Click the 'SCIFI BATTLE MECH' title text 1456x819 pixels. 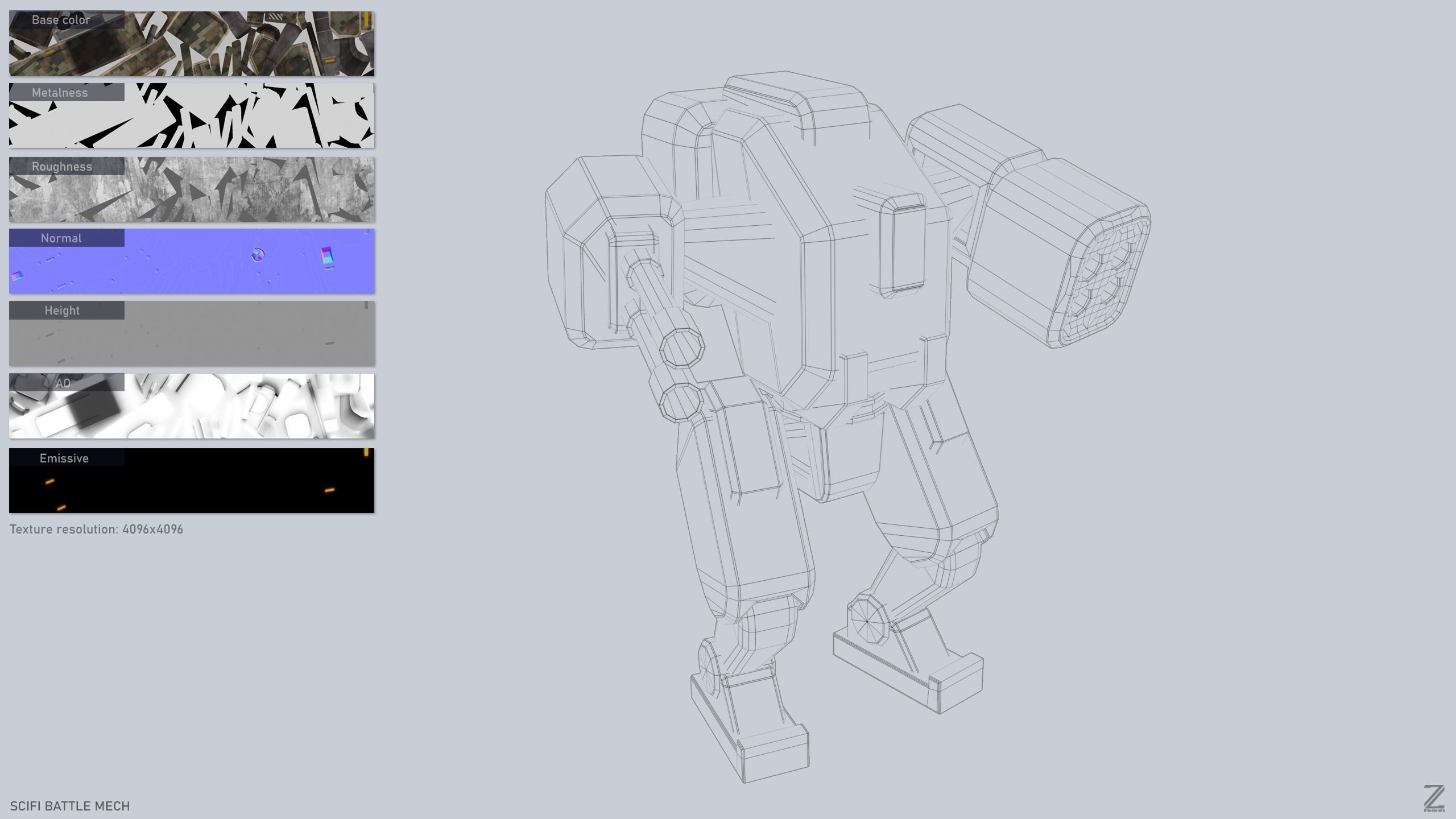(x=70, y=806)
